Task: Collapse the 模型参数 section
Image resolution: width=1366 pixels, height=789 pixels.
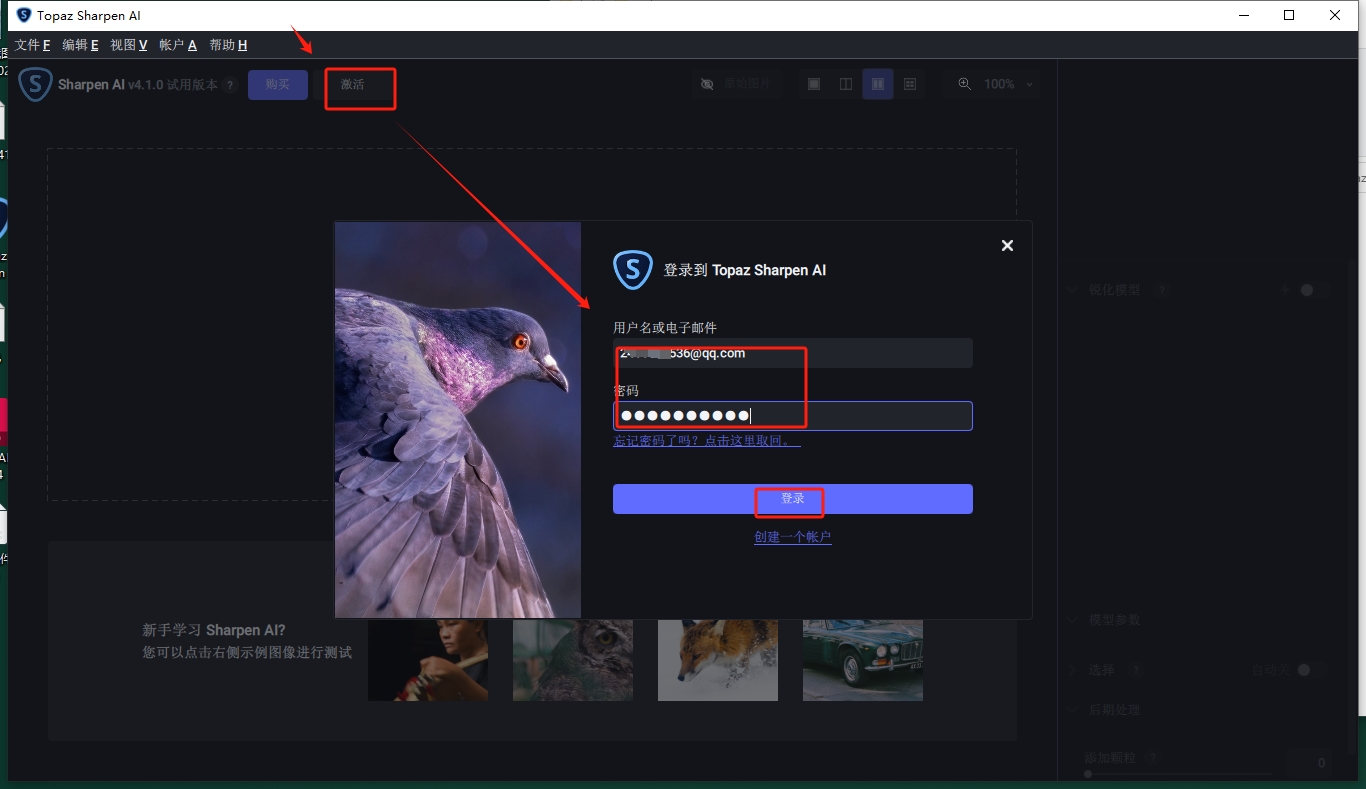Action: click(1073, 620)
